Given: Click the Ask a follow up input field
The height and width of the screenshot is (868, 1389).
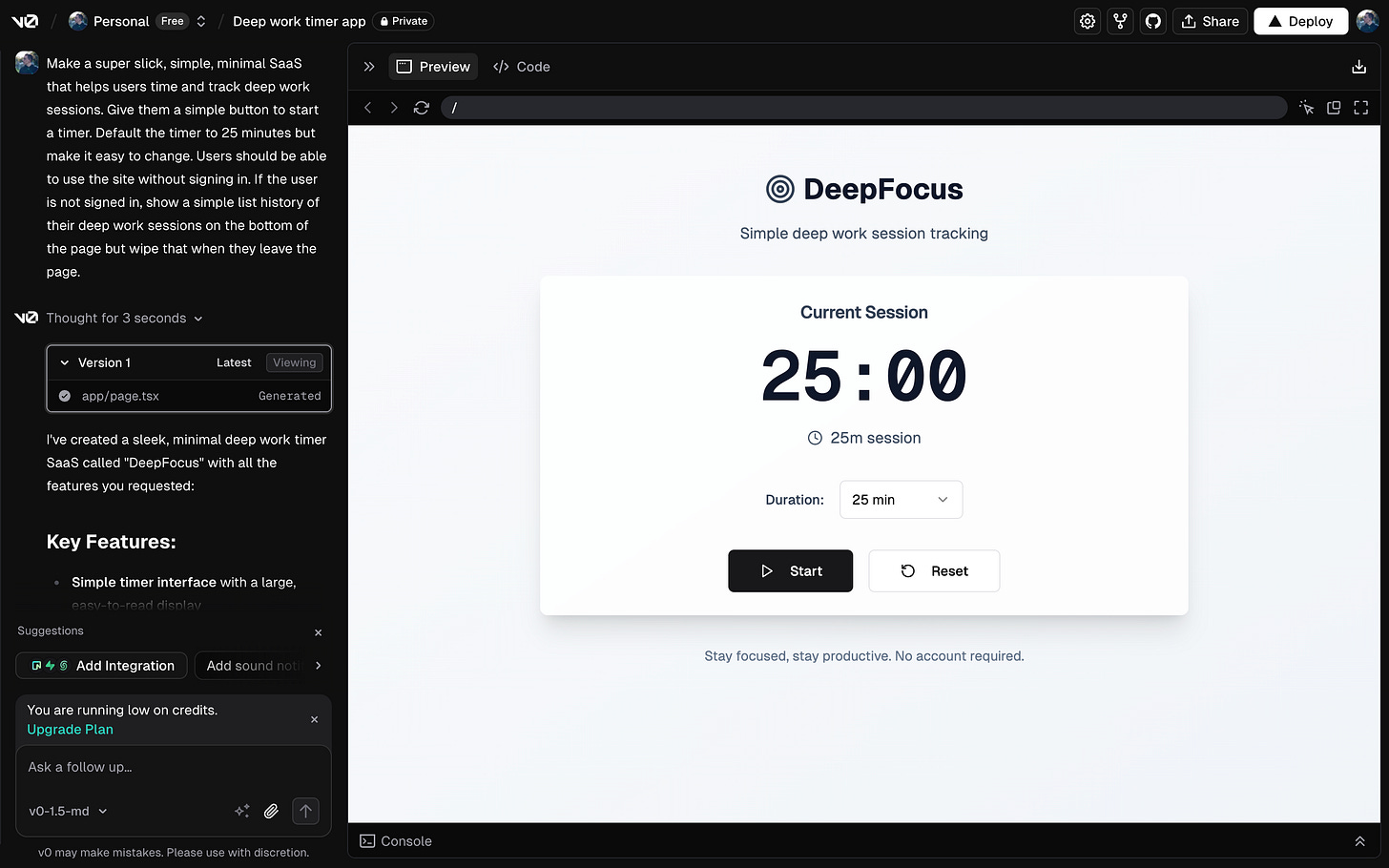Looking at the screenshot, I should [x=174, y=767].
